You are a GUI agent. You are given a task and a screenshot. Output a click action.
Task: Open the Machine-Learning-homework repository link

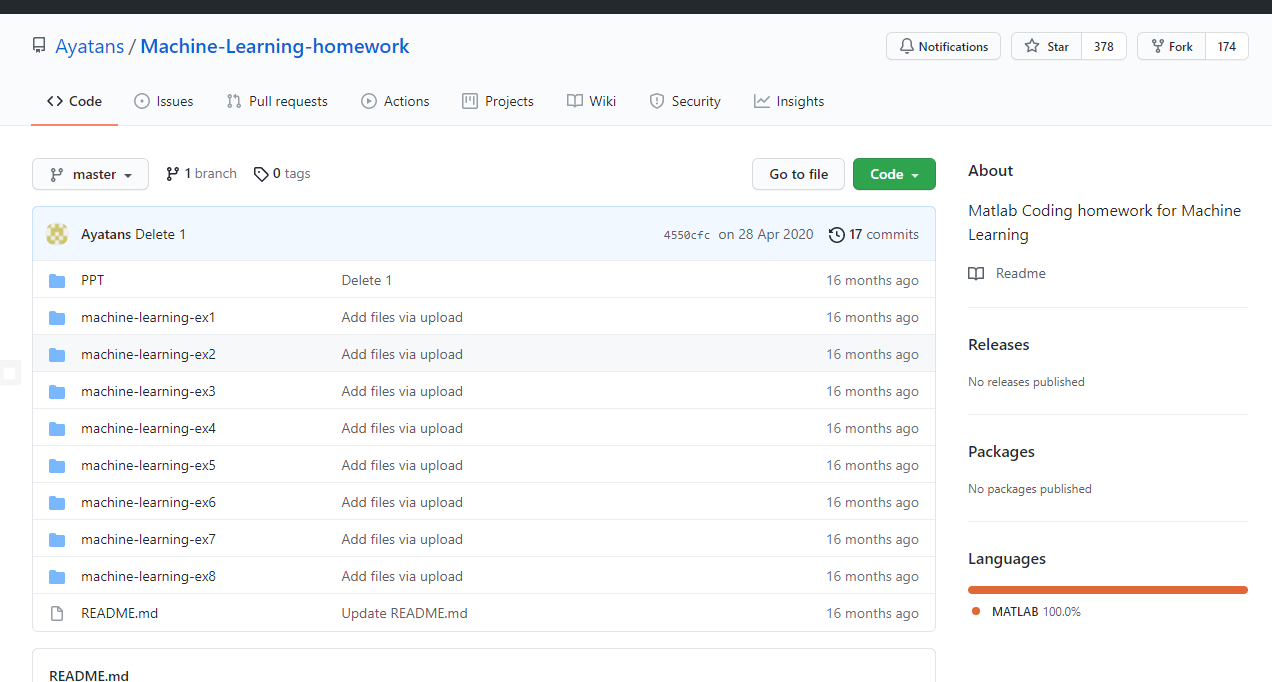coord(275,46)
